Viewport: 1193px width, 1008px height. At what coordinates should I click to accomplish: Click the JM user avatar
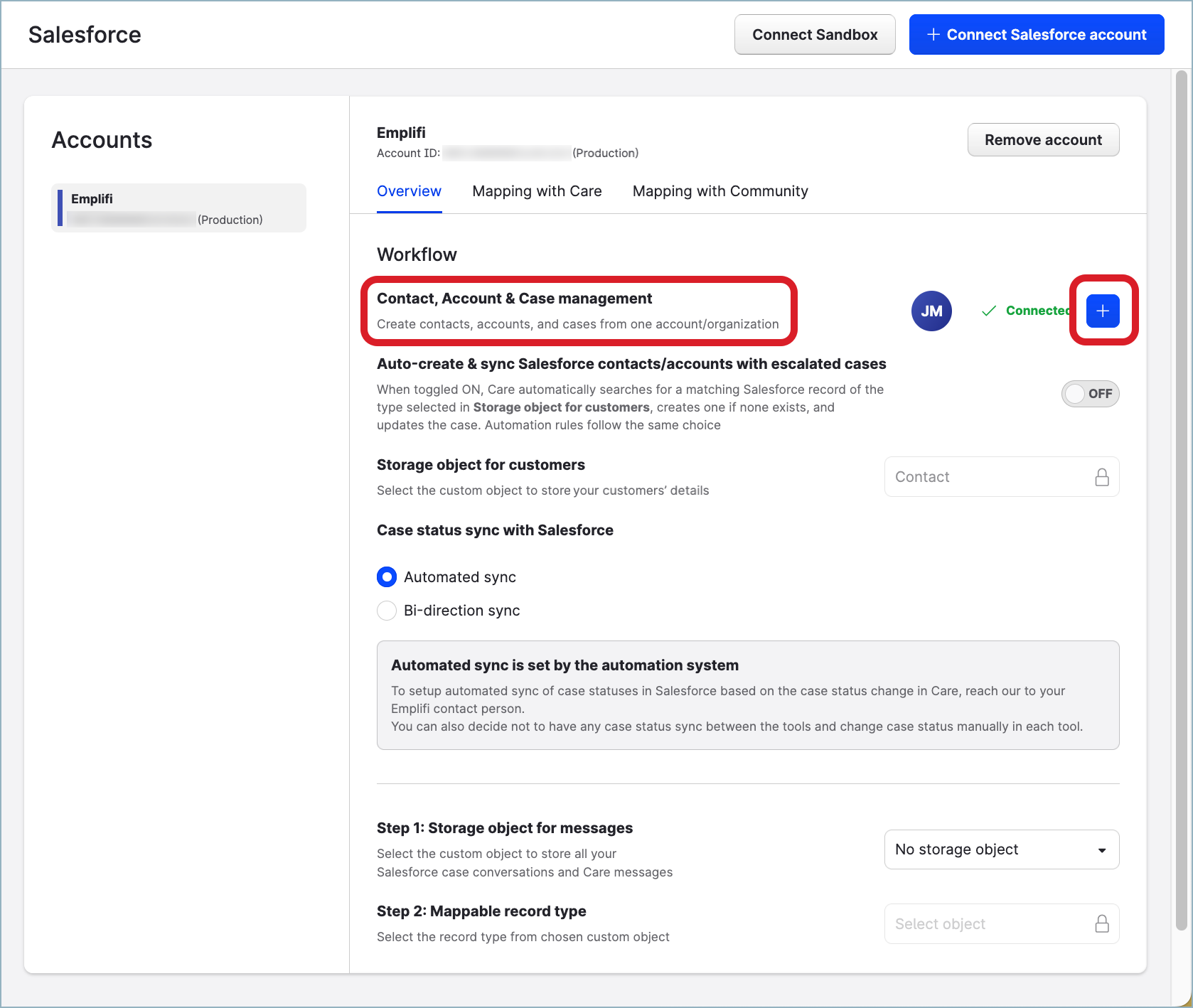(931, 311)
